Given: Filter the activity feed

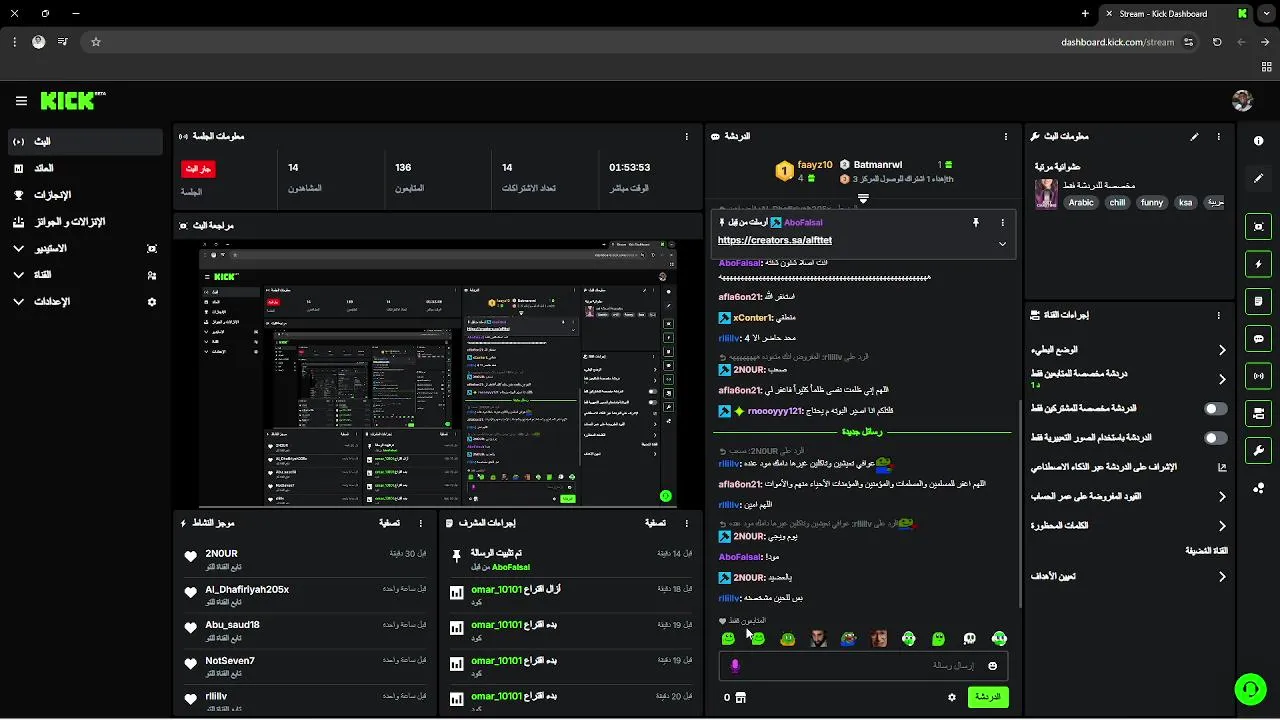Looking at the screenshot, I should point(390,522).
